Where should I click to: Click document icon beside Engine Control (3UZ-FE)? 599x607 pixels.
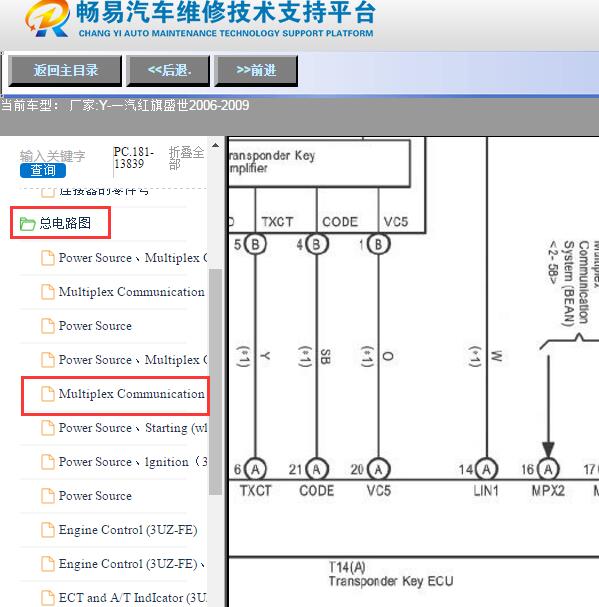tap(48, 530)
